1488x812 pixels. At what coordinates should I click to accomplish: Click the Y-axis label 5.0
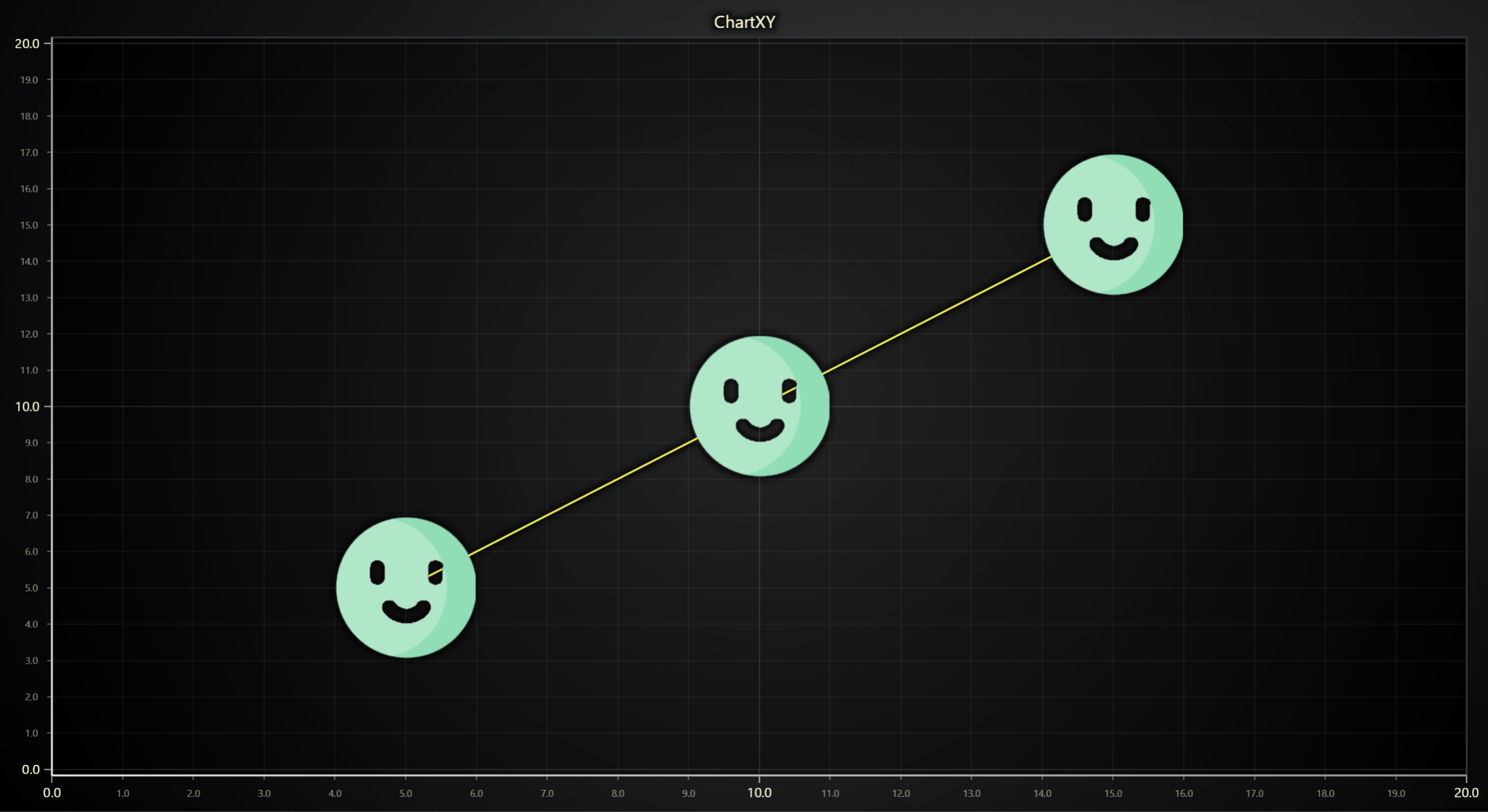(x=31, y=588)
